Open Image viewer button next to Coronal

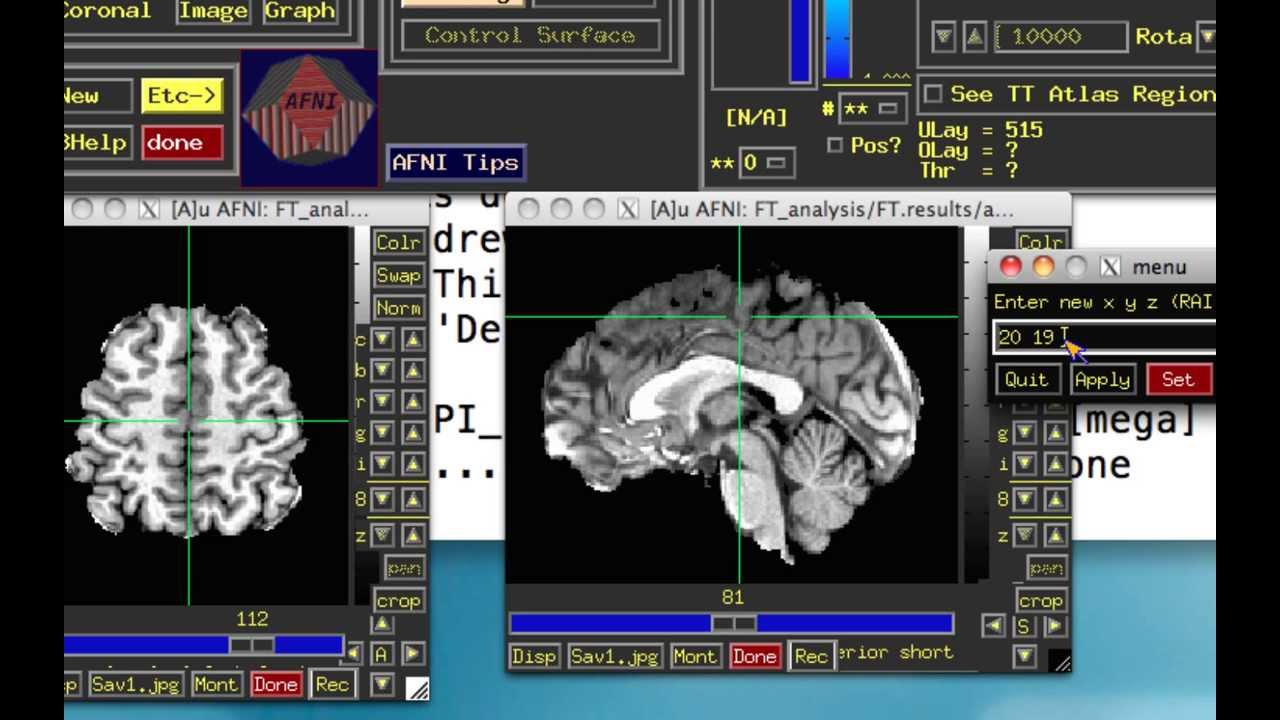(x=213, y=12)
